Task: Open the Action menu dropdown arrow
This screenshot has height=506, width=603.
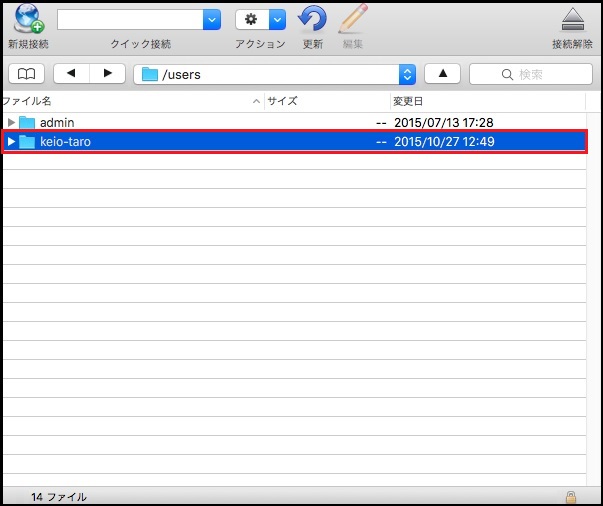Action: coord(277,20)
